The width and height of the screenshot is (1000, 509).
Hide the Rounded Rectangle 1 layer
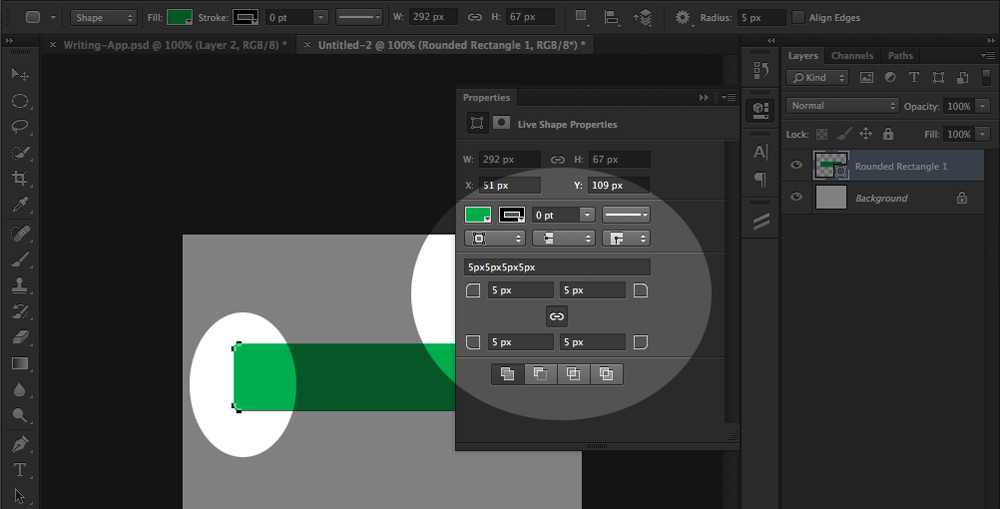[x=797, y=166]
